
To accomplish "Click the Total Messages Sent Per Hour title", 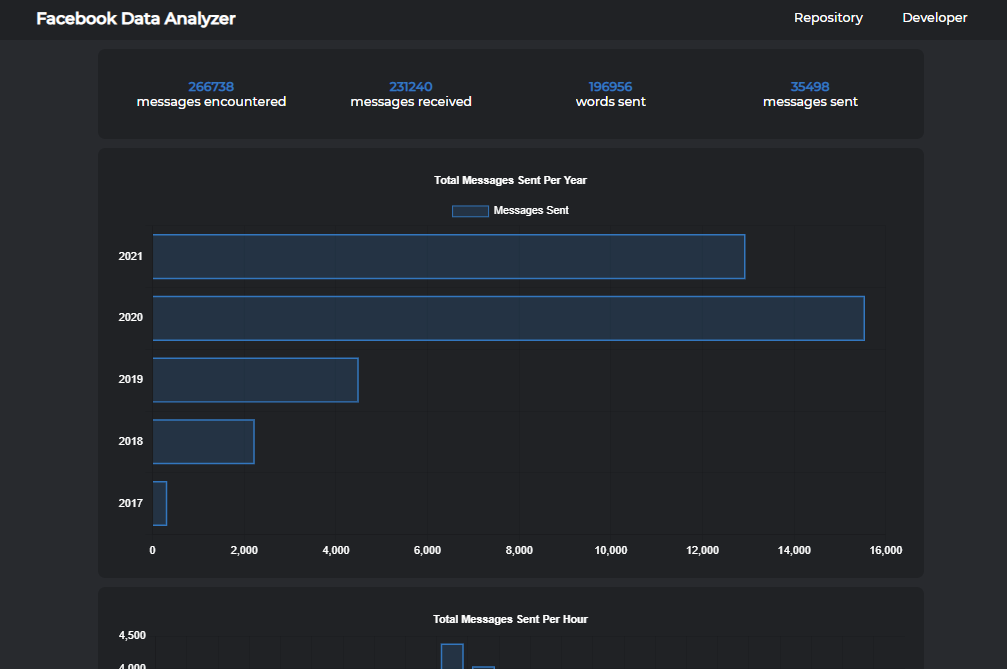I will [x=511, y=620].
